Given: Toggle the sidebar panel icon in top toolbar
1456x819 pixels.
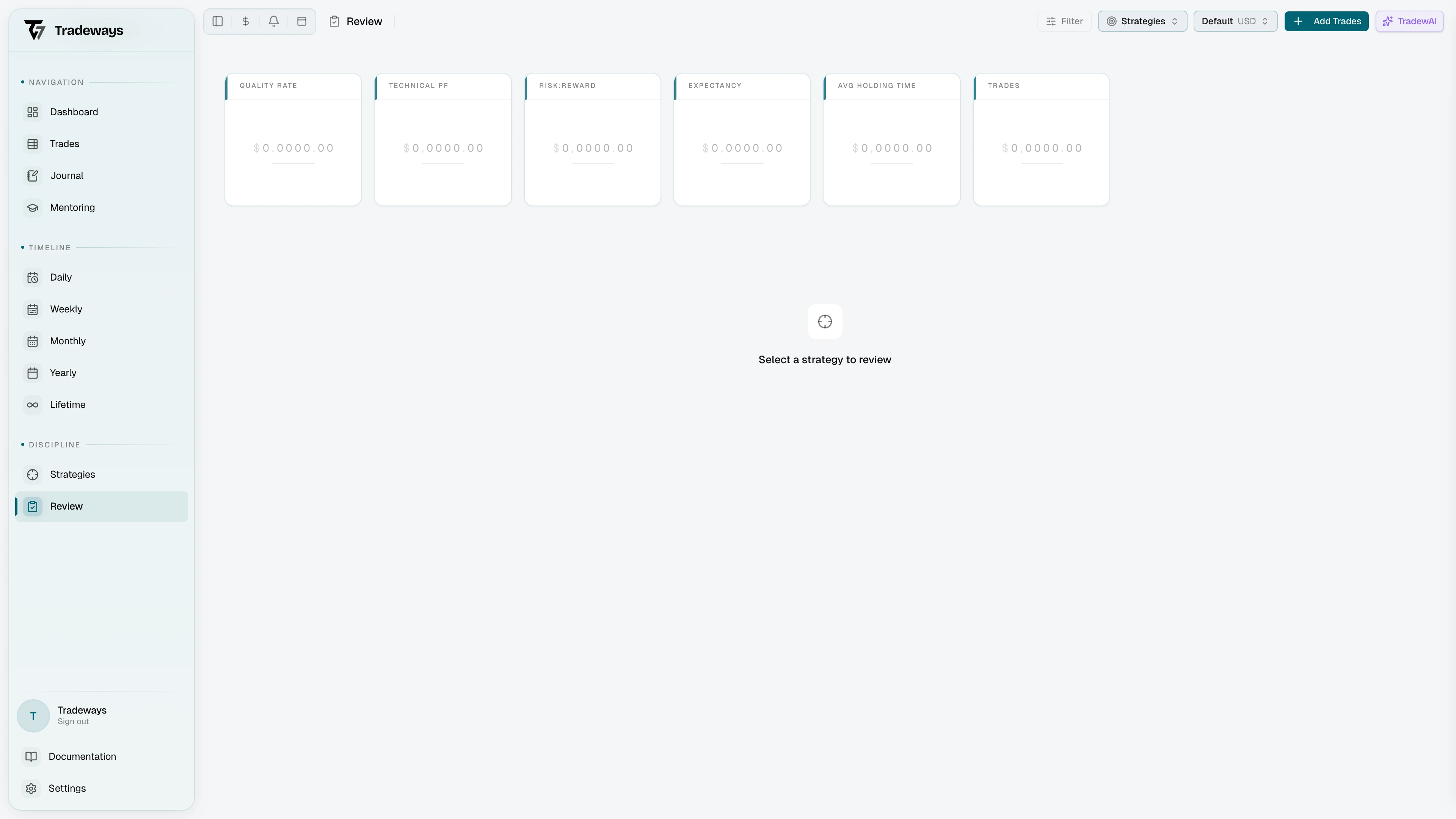Looking at the screenshot, I should (x=218, y=21).
